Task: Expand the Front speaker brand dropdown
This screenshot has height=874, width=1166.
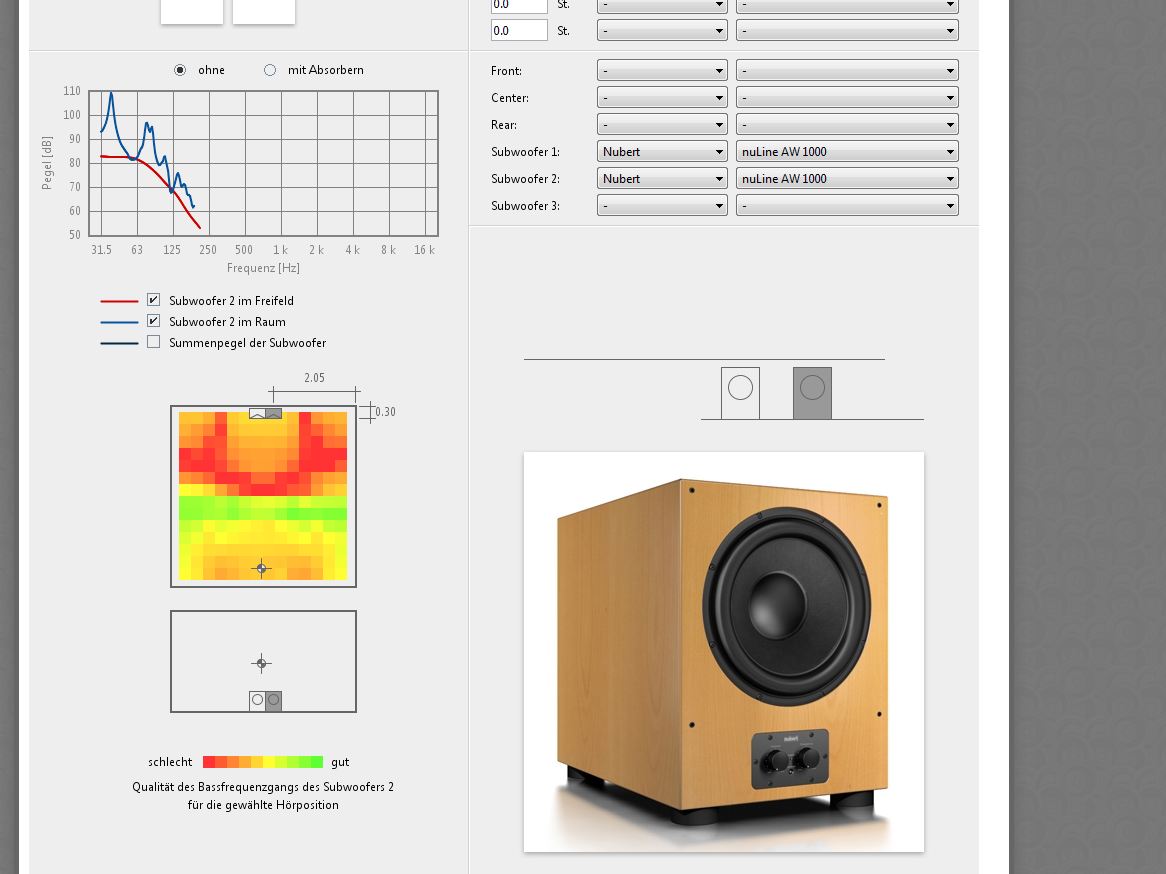Action: pos(662,71)
